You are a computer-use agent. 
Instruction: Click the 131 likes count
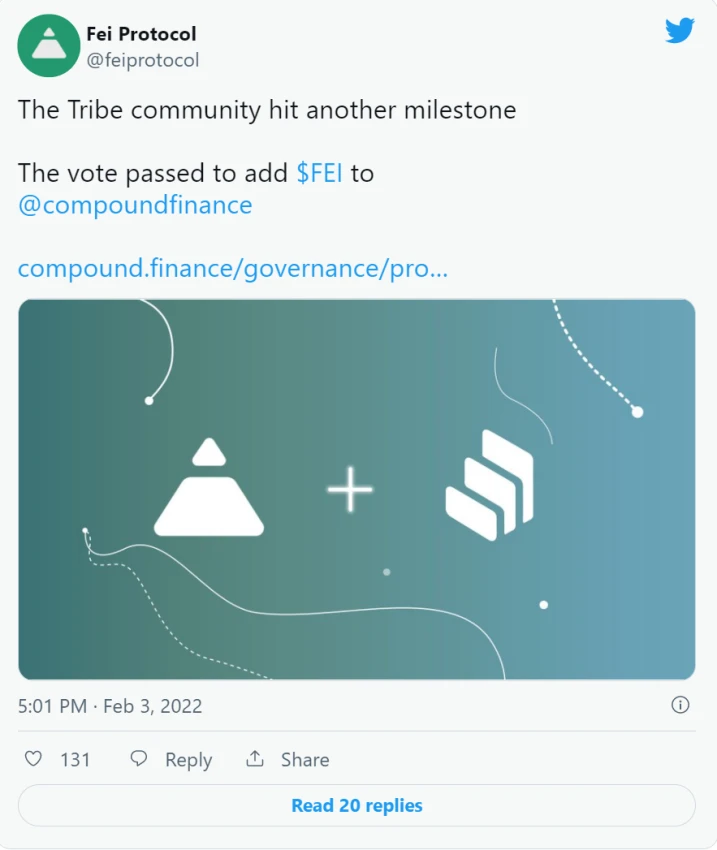[x=75, y=760]
